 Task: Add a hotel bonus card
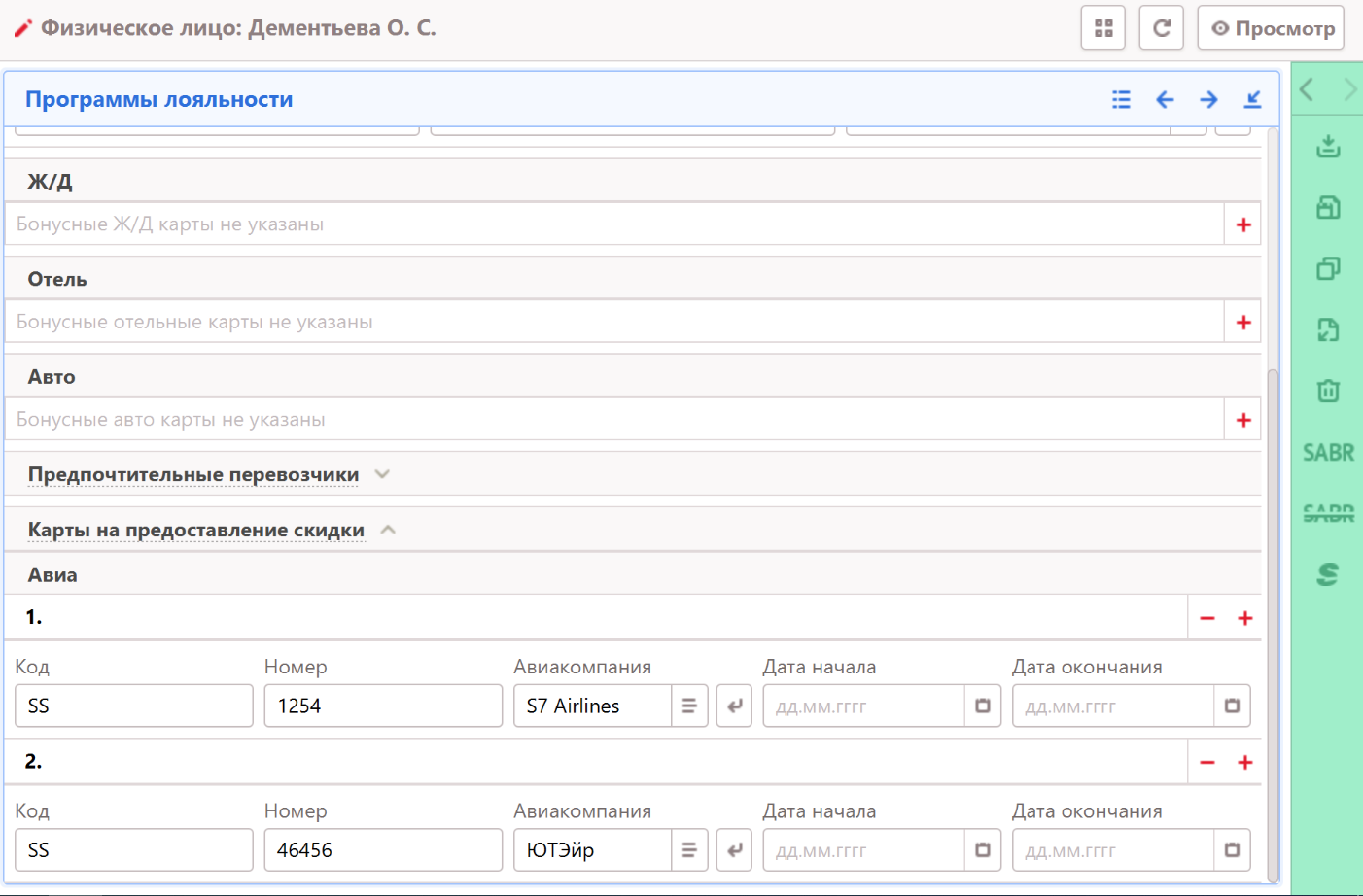(1242, 323)
